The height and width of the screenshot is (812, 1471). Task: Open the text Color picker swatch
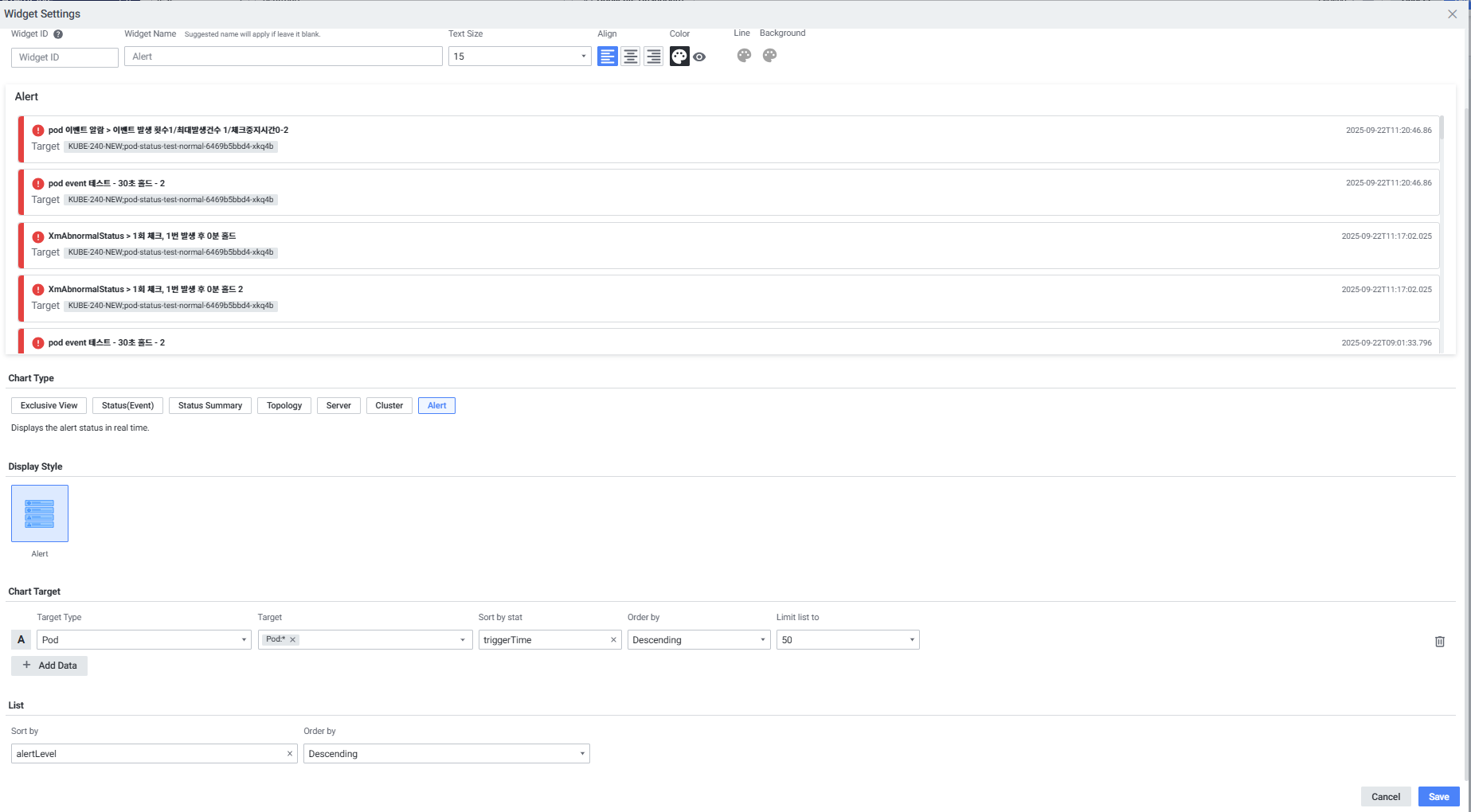pos(679,57)
